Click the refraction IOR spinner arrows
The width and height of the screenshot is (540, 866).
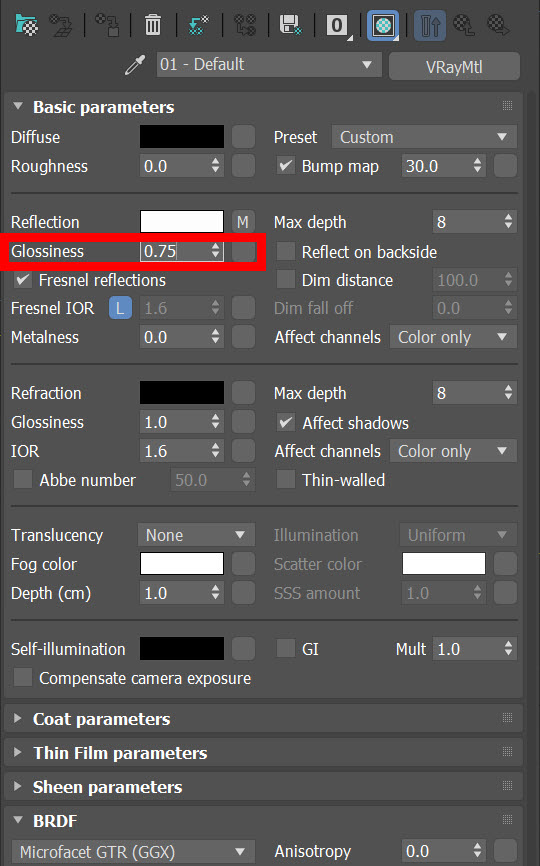point(216,451)
